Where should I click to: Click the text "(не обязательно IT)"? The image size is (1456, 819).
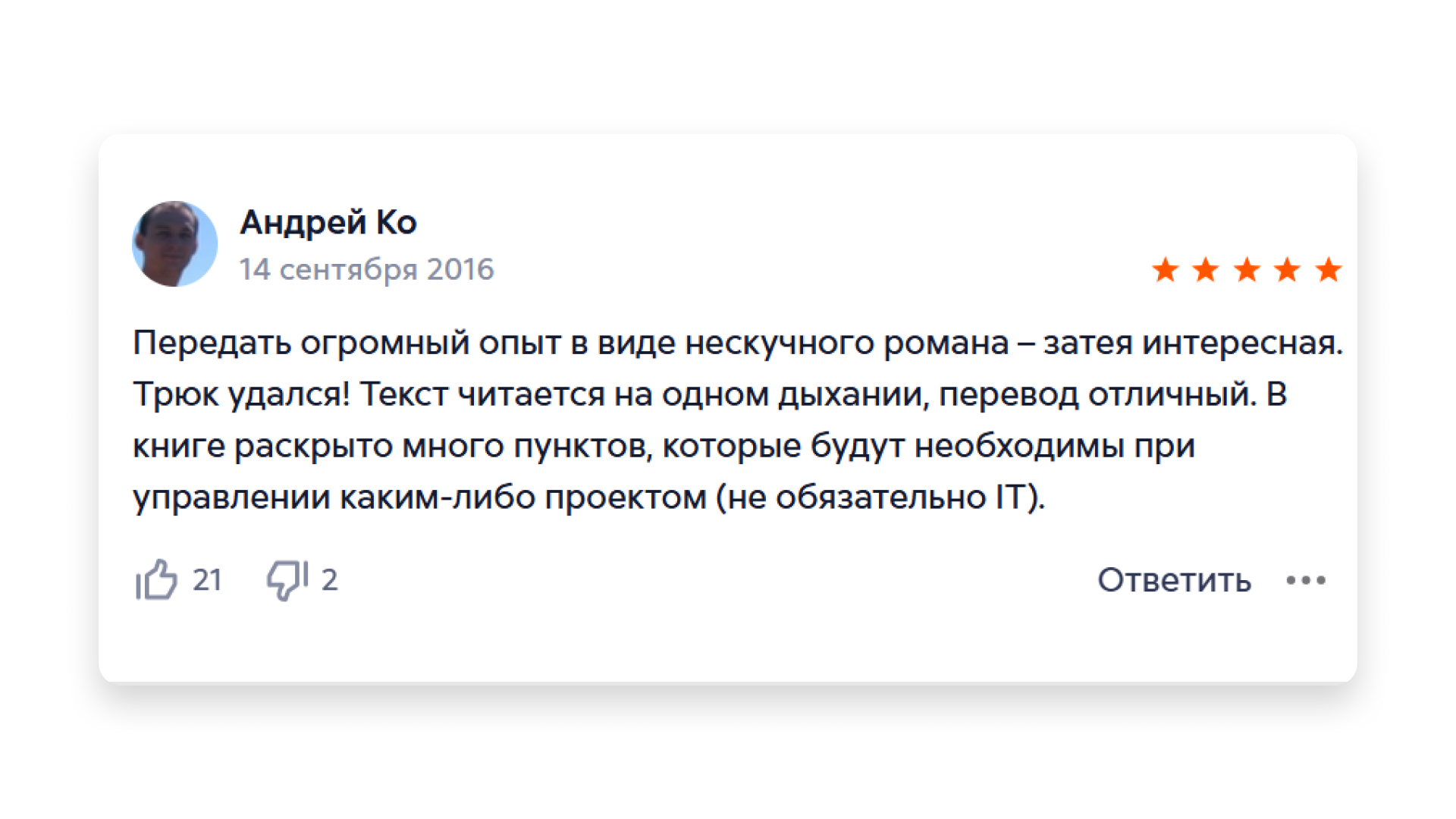click(x=880, y=497)
